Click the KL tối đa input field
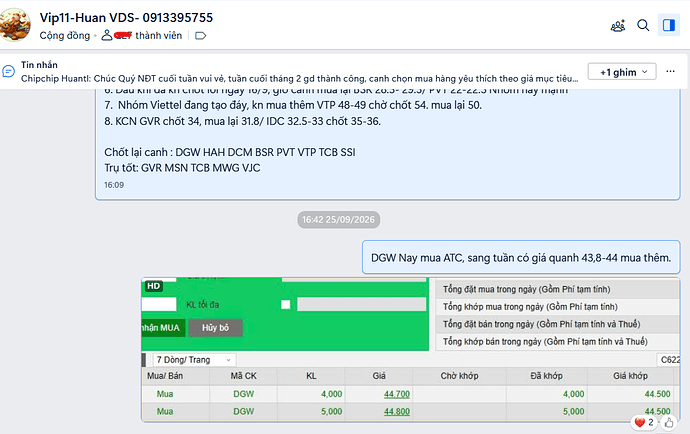 point(361,305)
